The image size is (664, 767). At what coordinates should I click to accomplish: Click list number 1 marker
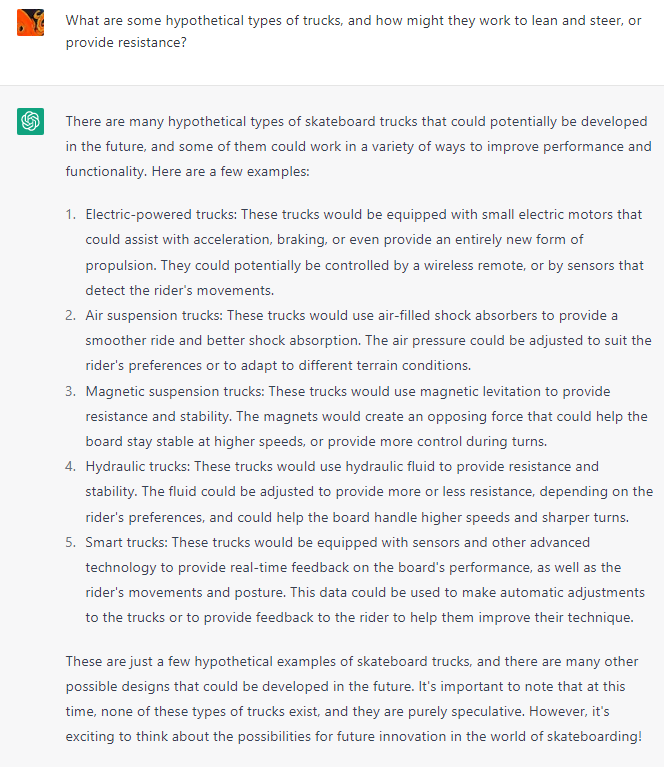coord(71,215)
